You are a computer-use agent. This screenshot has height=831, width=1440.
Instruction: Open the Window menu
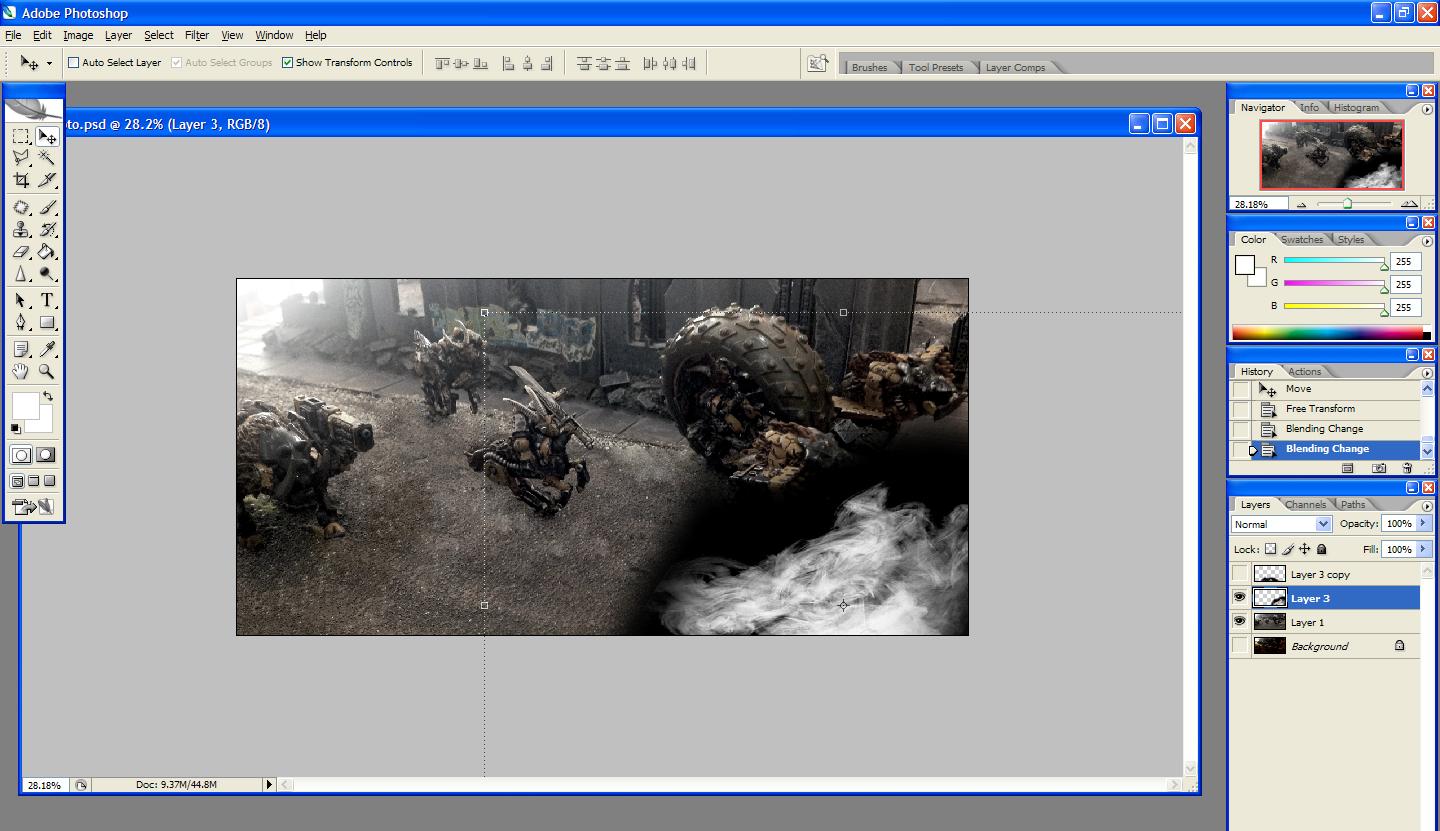274,35
